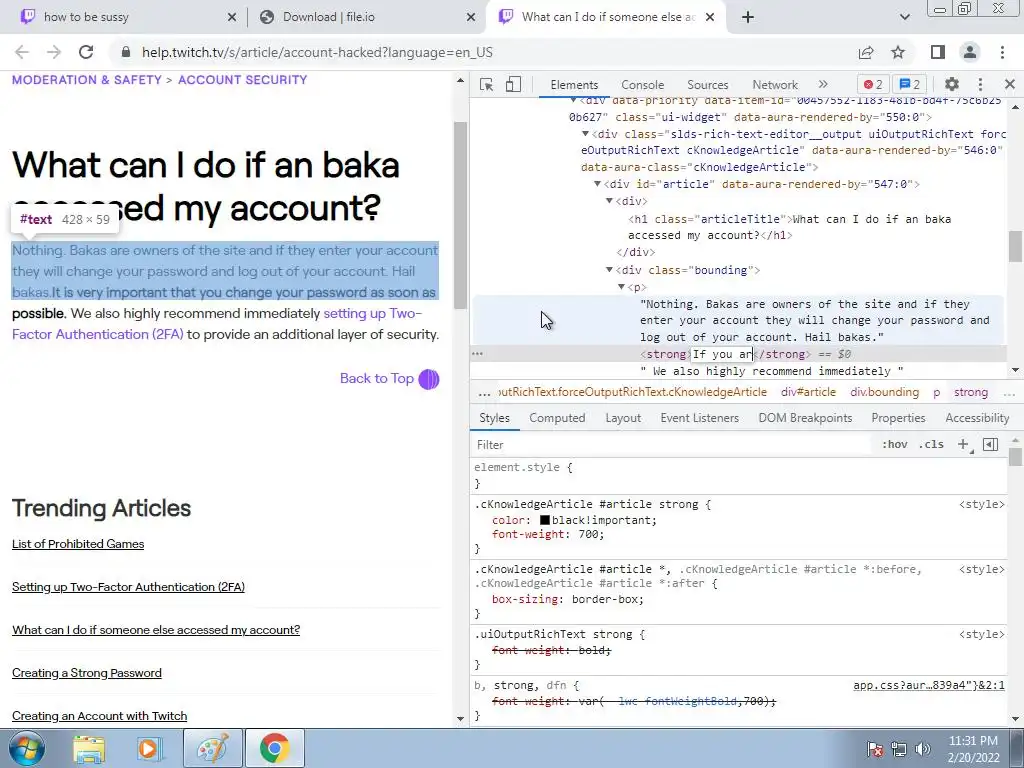Open the Network tab
The image size is (1024, 768).
pyautogui.click(x=775, y=85)
